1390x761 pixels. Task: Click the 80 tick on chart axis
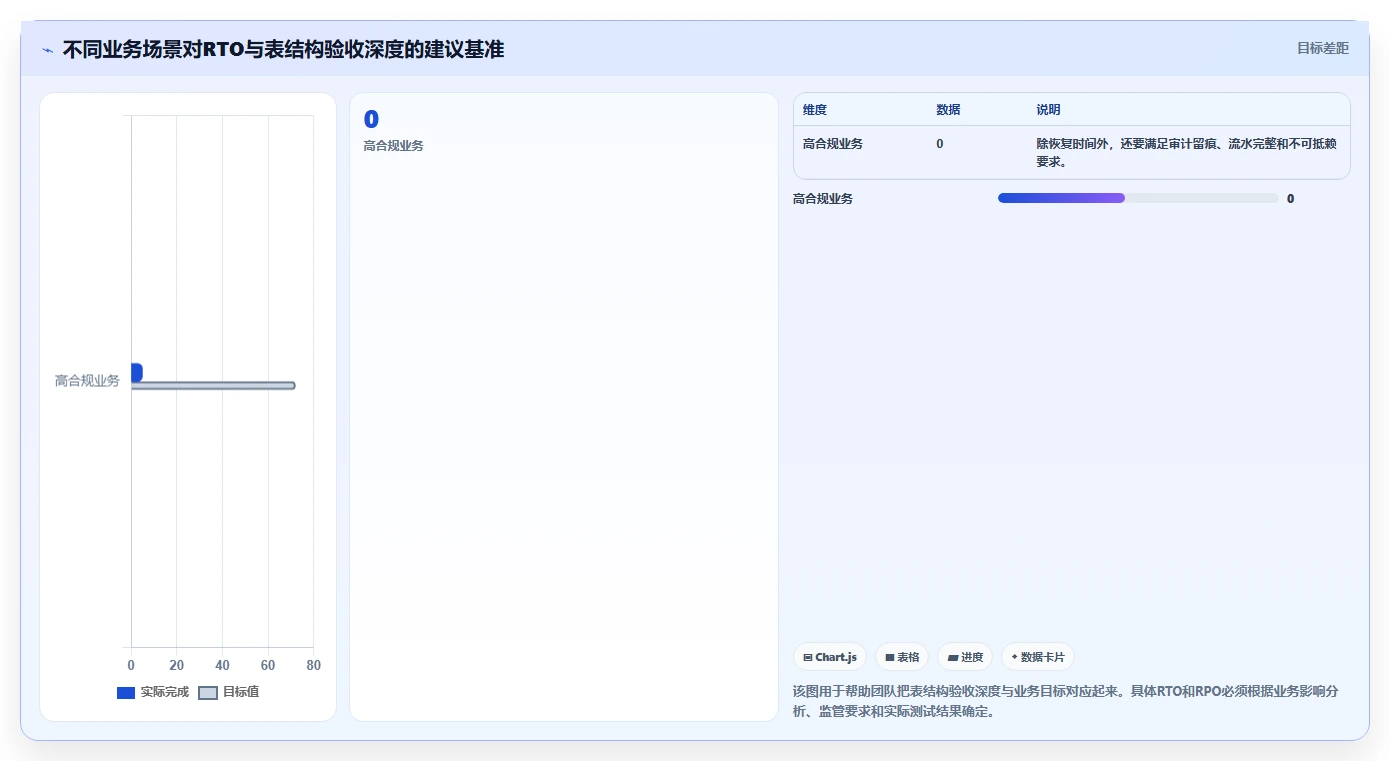coord(313,666)
